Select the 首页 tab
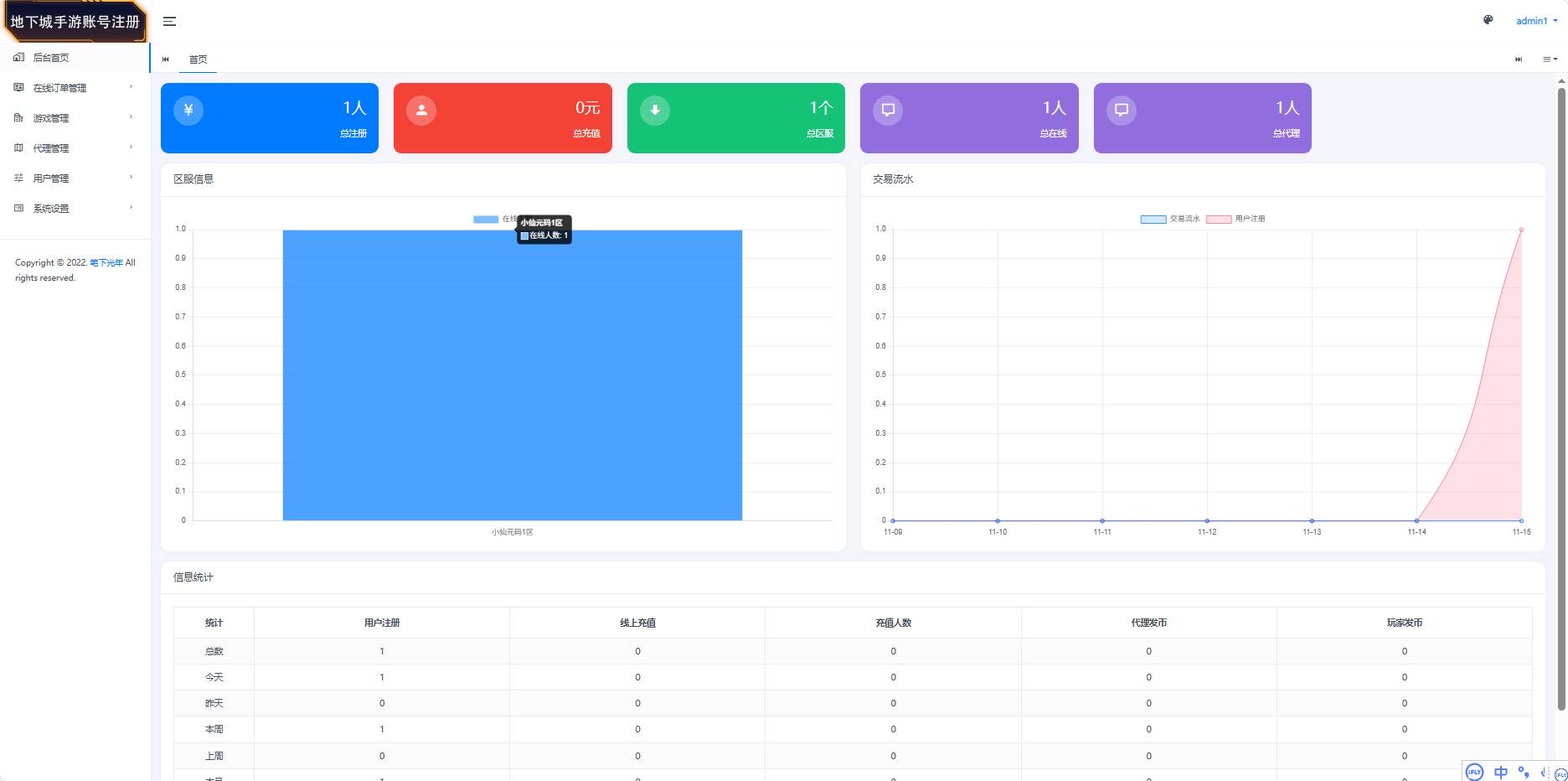The height and width of the screenshot is (781, 1568). pos(198,59)
